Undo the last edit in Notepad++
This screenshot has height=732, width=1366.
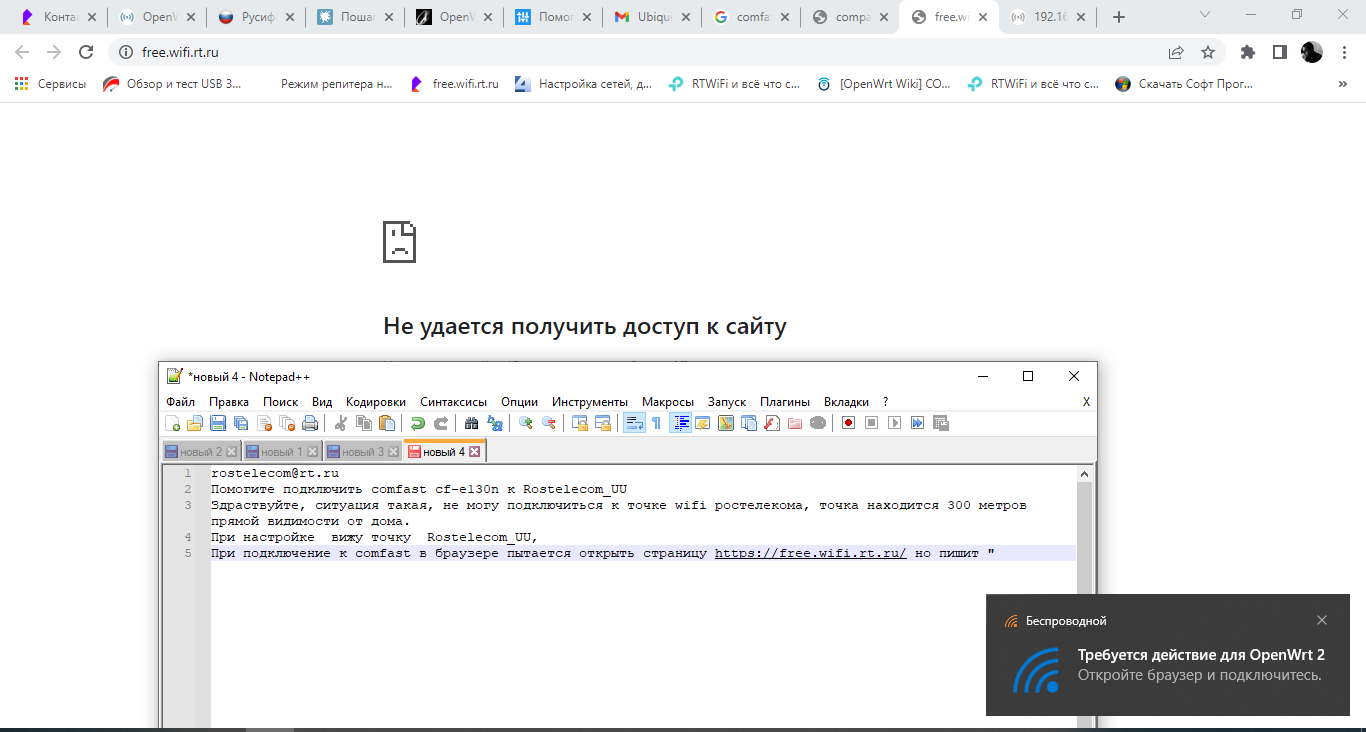pyautogui.click(x=418, y=423)
